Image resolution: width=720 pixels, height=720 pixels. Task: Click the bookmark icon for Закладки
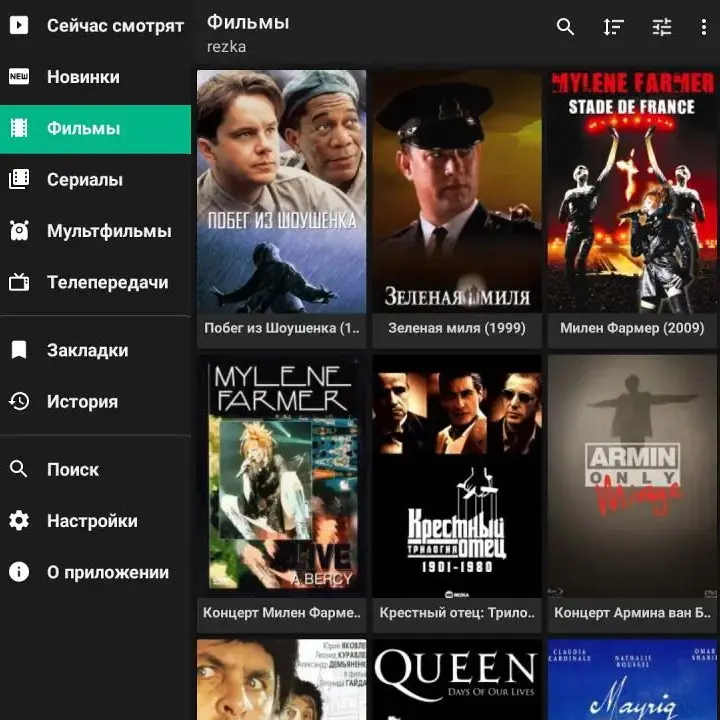[x=19, y=350]
